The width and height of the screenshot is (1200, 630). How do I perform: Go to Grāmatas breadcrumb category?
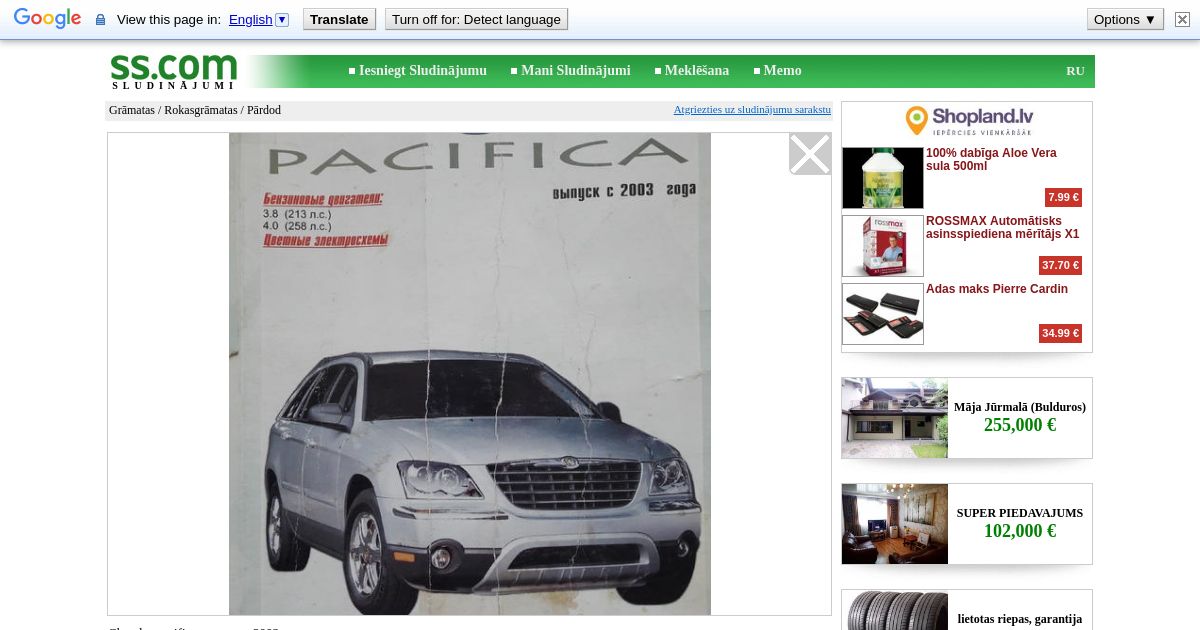coord(132,110)
